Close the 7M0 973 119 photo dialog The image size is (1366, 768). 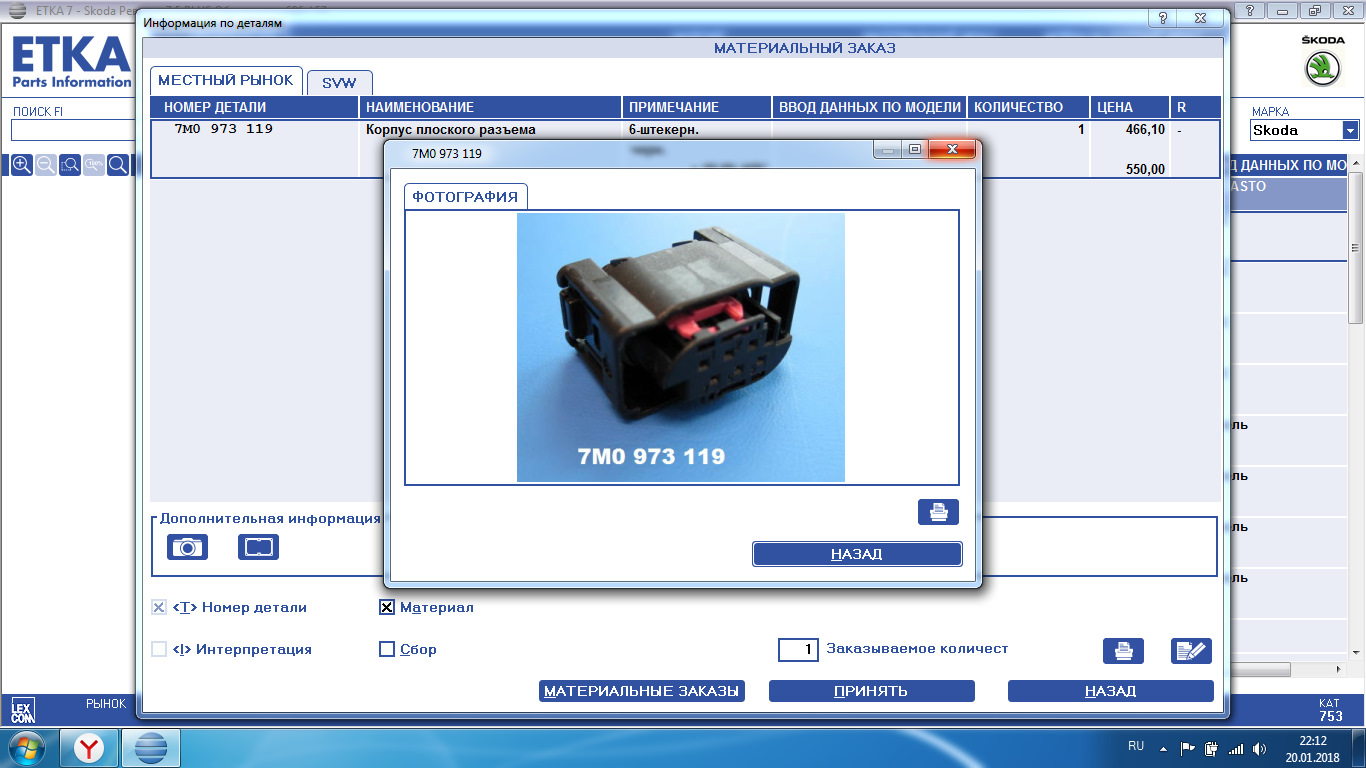pyautogui.click(x=953, y=150)
